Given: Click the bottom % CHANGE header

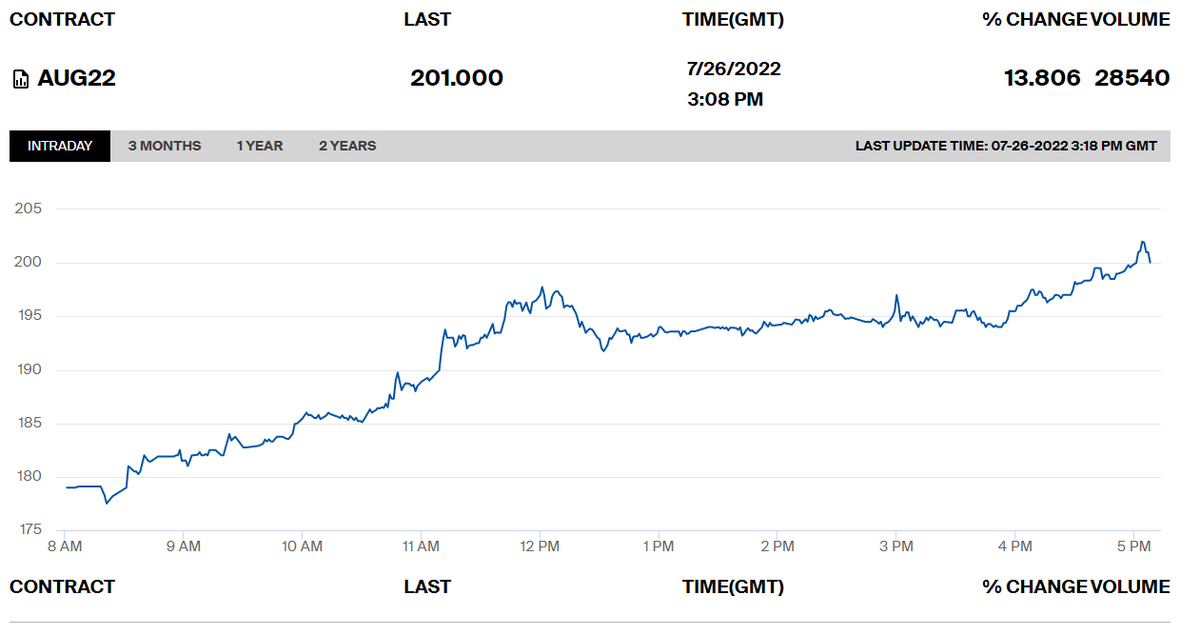Looking at the screenshot, I should (x=1035, y=587).
